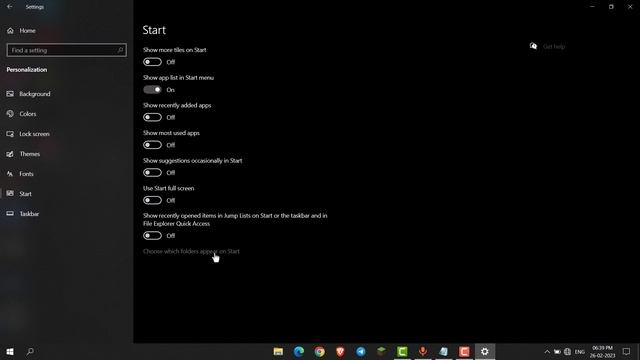The height and width of the screenshot is (360, 640).
Task: Open the Minecraft block icon on the taskbar
Action: pyautogui.click(x=381, y=351)
